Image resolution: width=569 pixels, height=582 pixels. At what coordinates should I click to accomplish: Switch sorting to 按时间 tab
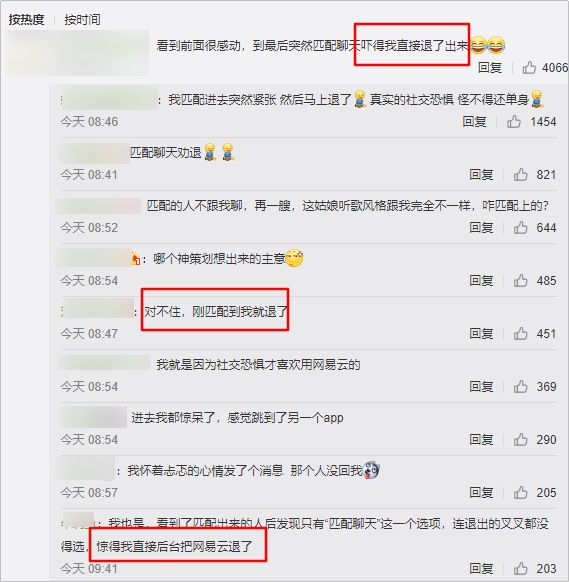[82, 20]
